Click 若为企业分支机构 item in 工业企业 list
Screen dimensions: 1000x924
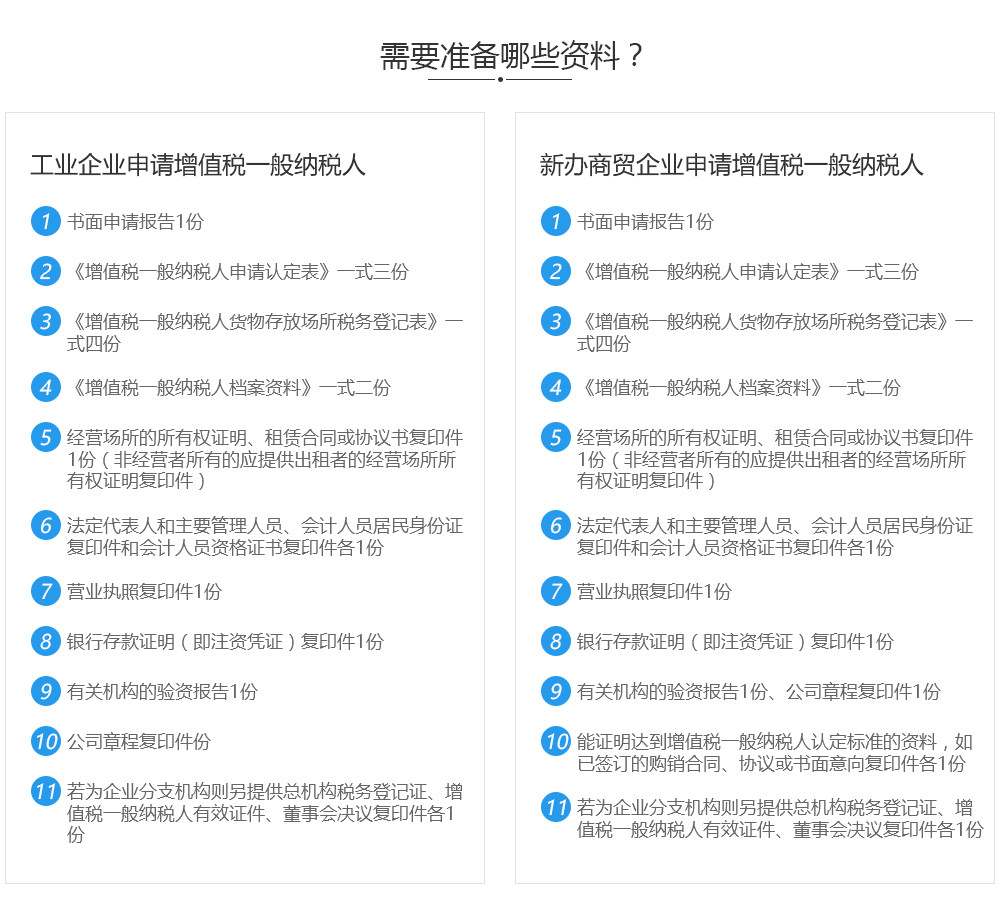(265, 813)
